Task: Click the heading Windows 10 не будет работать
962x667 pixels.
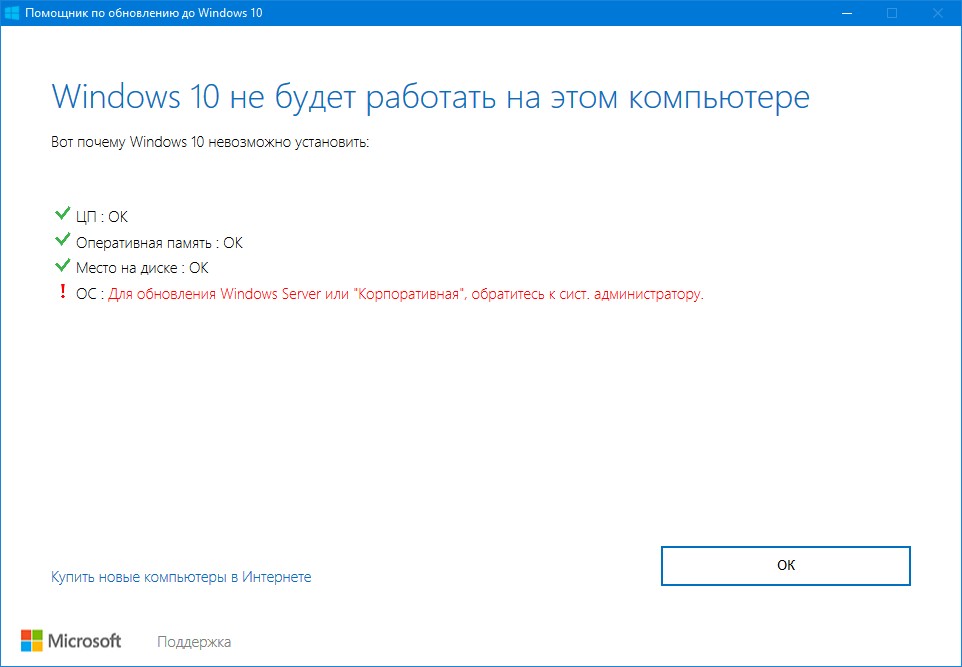Action: coord(430,98)
